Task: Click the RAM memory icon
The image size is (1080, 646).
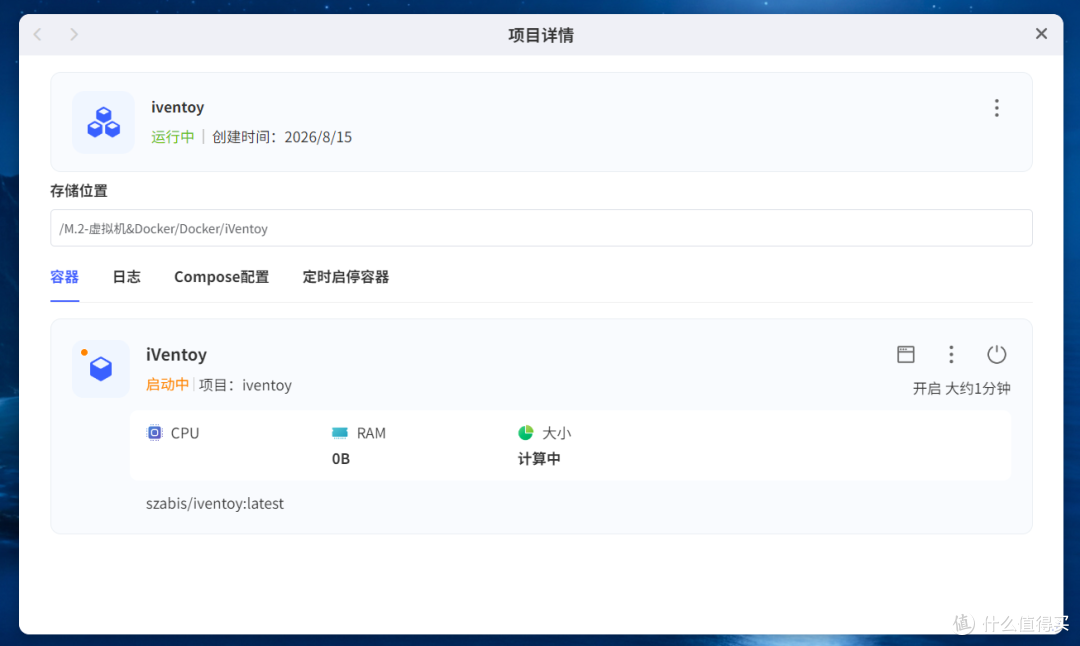Action: [x=340, y=433]
